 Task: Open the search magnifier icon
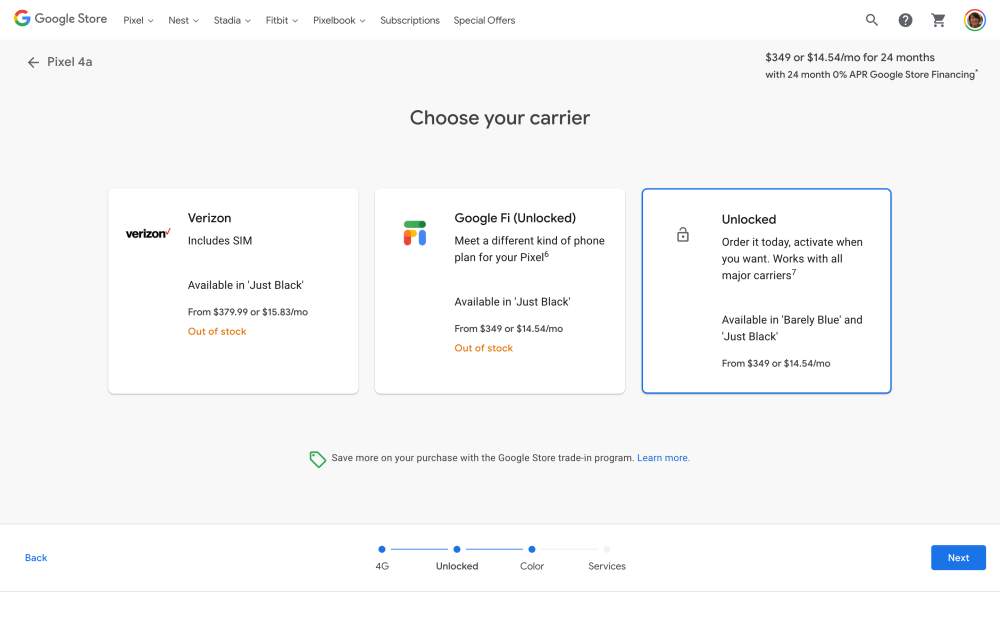click(872, 20)
